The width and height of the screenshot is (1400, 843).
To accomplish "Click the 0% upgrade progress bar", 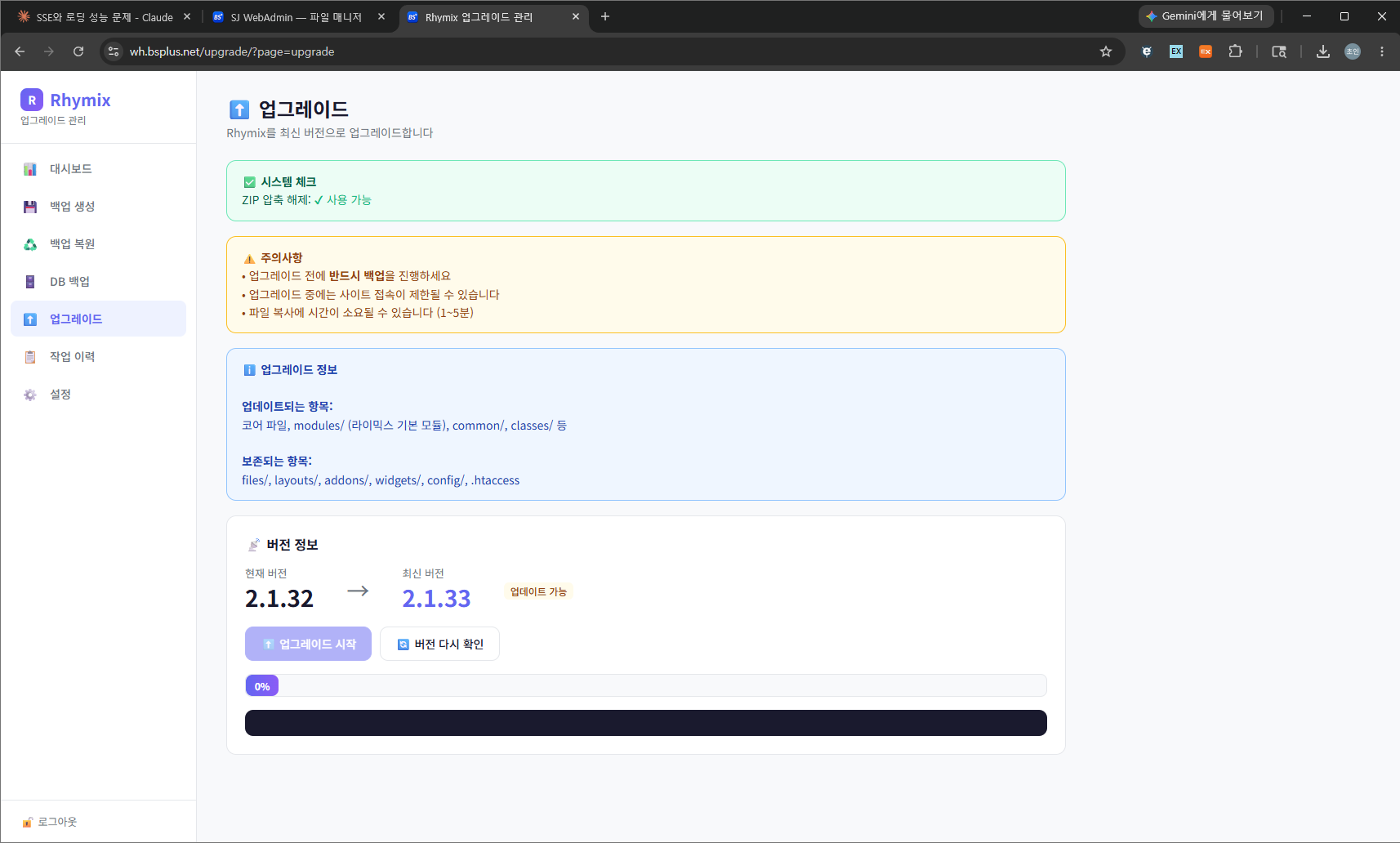I will (645, 685).
